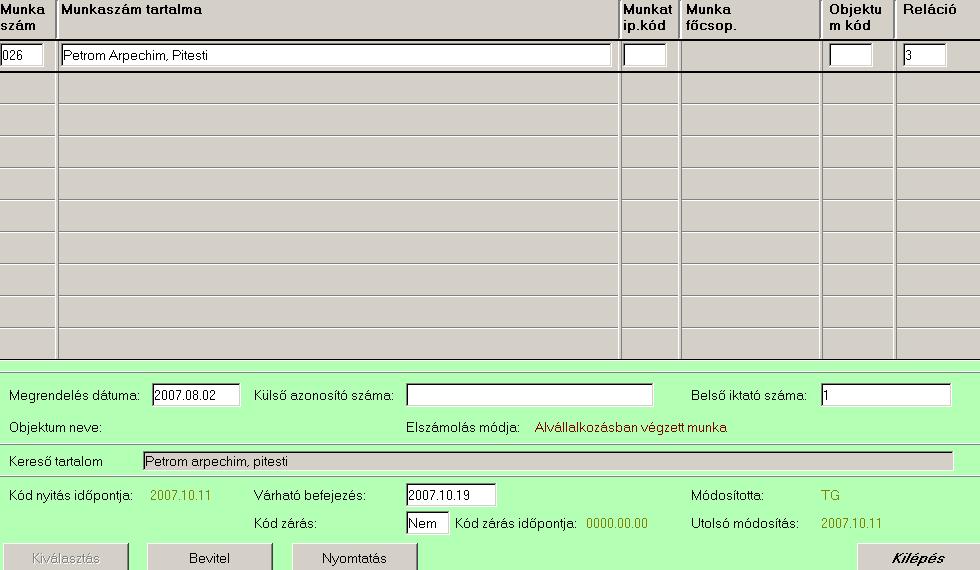Click the Belső iktató száma label
980x570 pixels.
click(749, 396)
